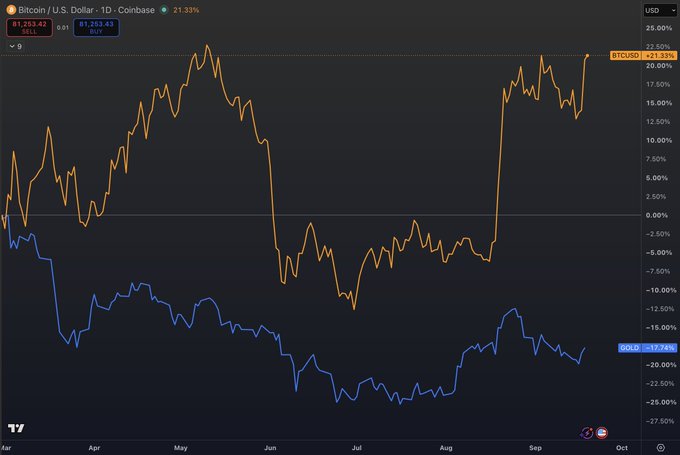
Task: Click the 21.33% change value in header
Action: (186, 10)
